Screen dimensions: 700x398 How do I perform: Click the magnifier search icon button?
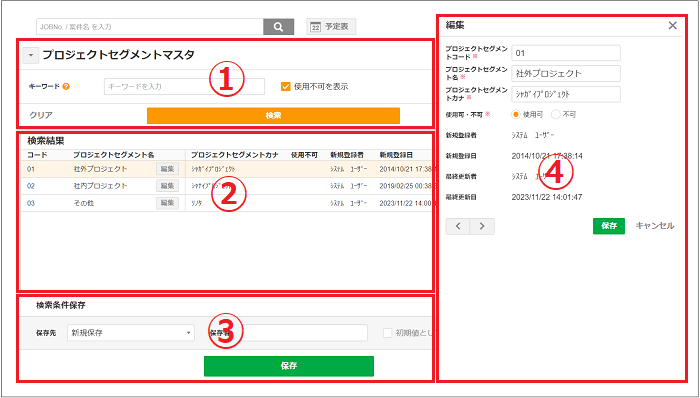tap(279, 27)
